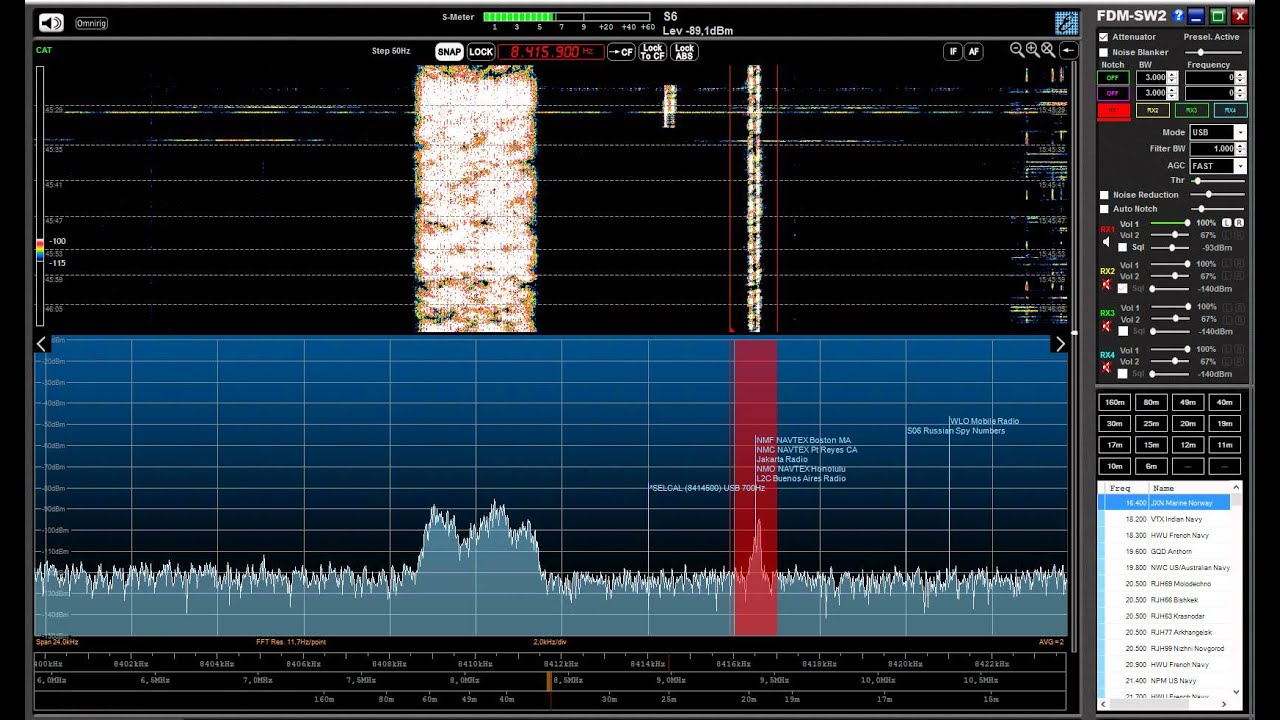1280x720 pixels.
Task: Unmute RX2 speaker icon
Action: point(1106,284)
